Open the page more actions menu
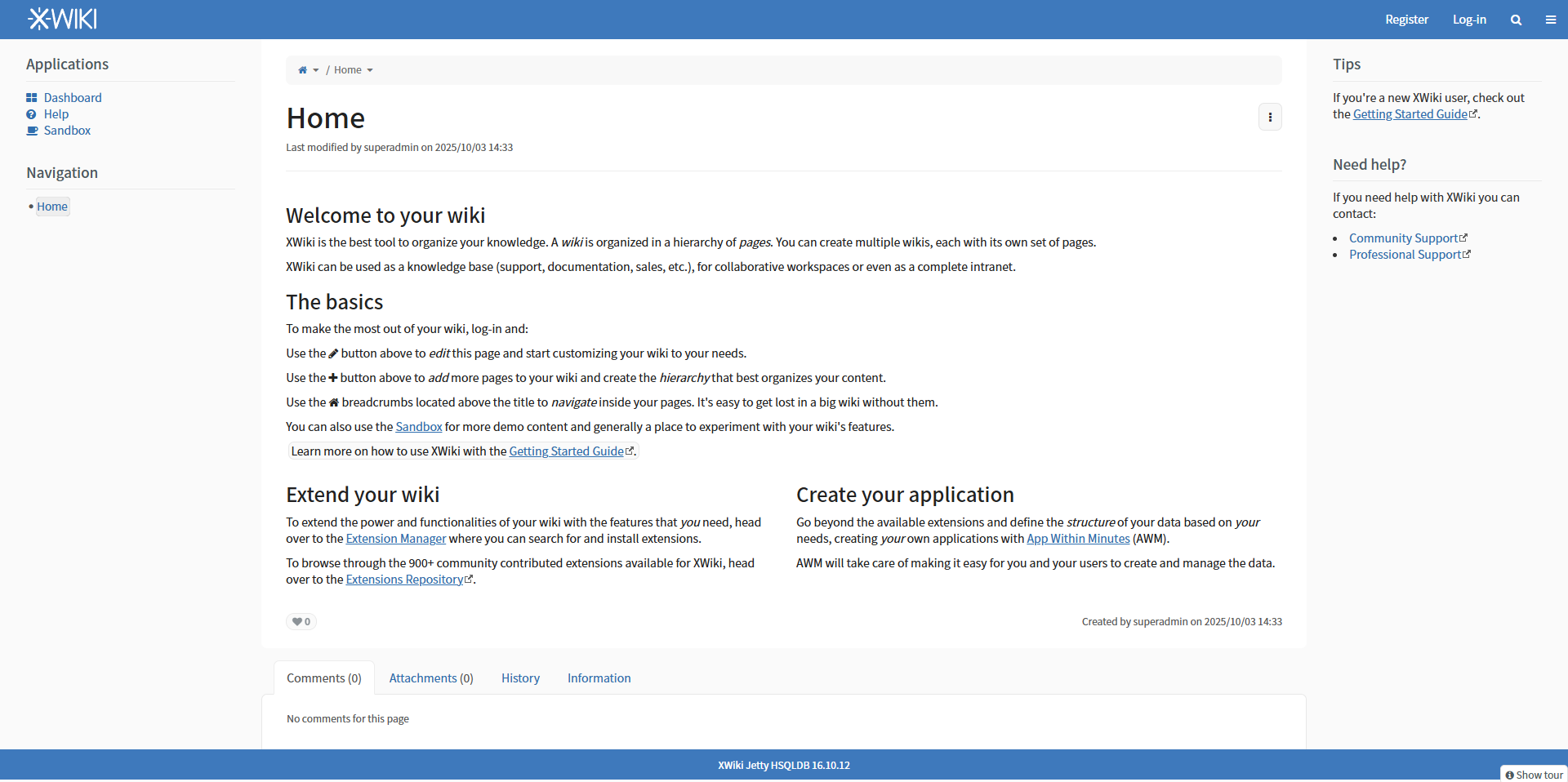1568x782 pixels. 1270,118
